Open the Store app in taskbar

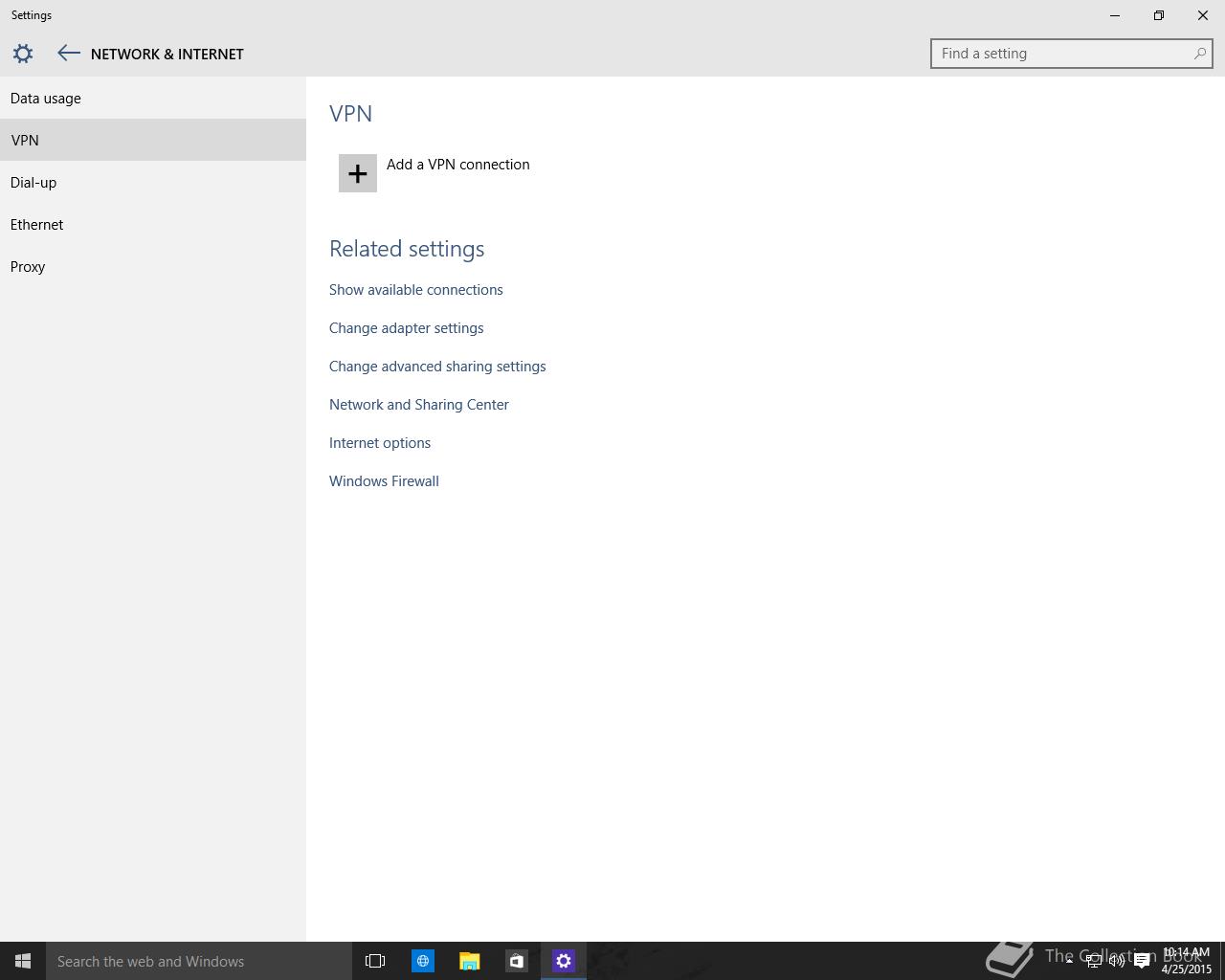(x=516, y=961)
